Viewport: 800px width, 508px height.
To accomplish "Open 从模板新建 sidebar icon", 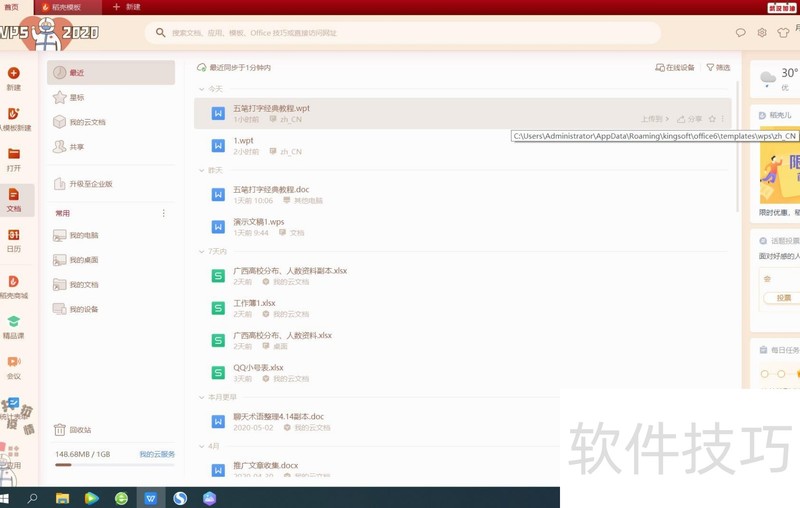I will tap(14, 114).
